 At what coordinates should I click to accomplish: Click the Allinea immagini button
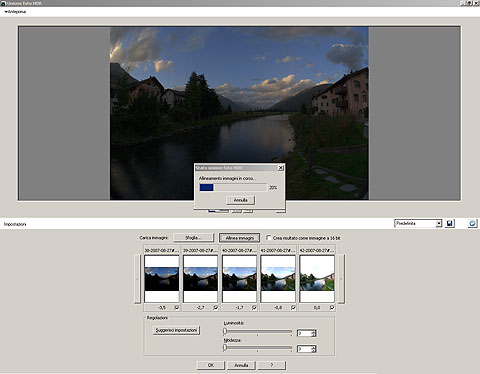pos(239,238)
